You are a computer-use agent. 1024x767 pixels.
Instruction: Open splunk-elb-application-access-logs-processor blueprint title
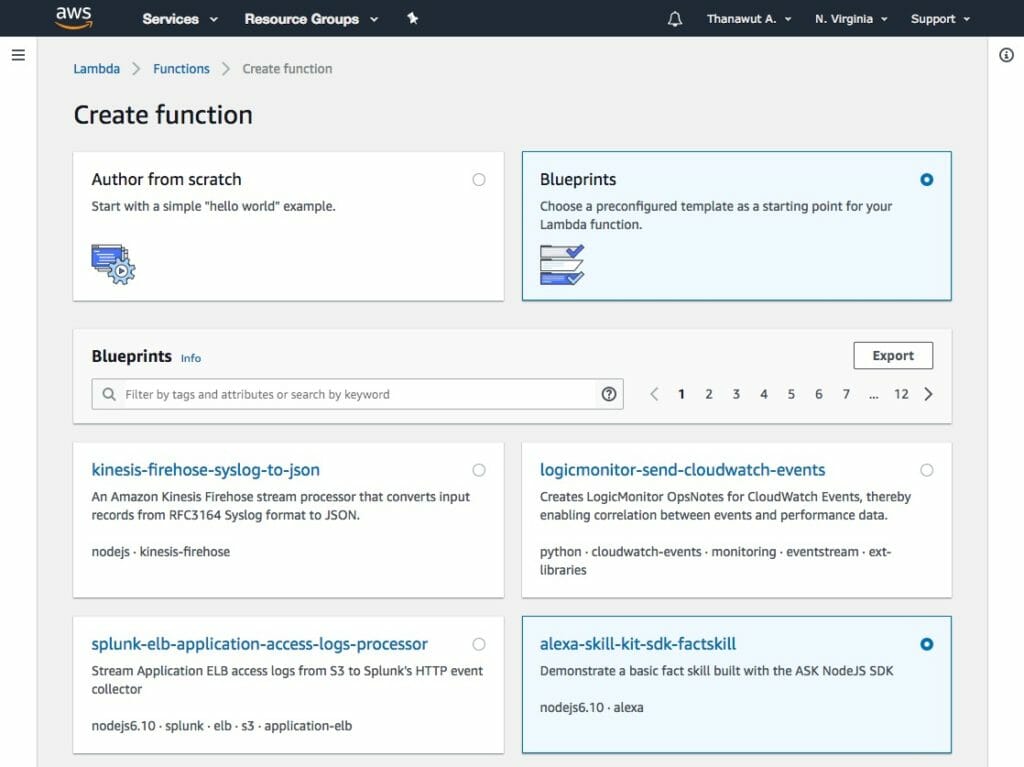[259, 644]
